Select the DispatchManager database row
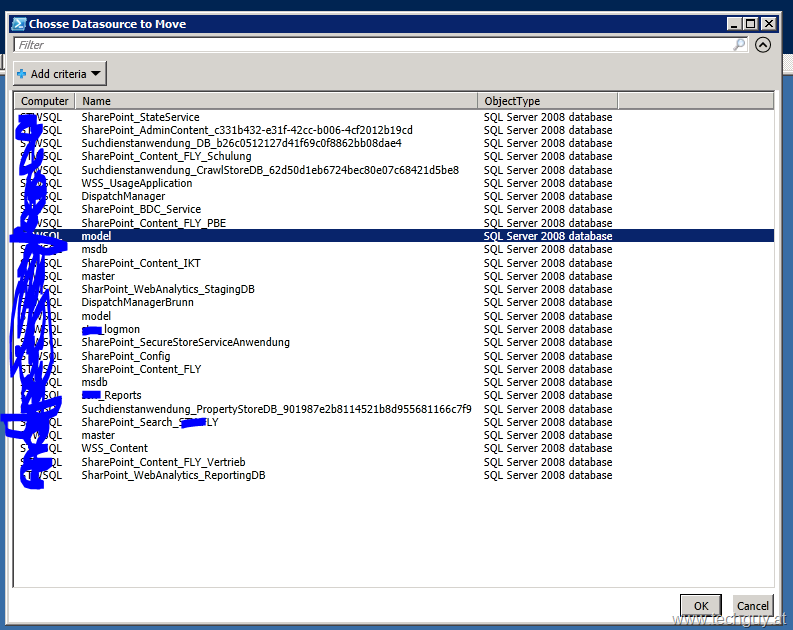The image size is (793, 630). pos(123,196)
